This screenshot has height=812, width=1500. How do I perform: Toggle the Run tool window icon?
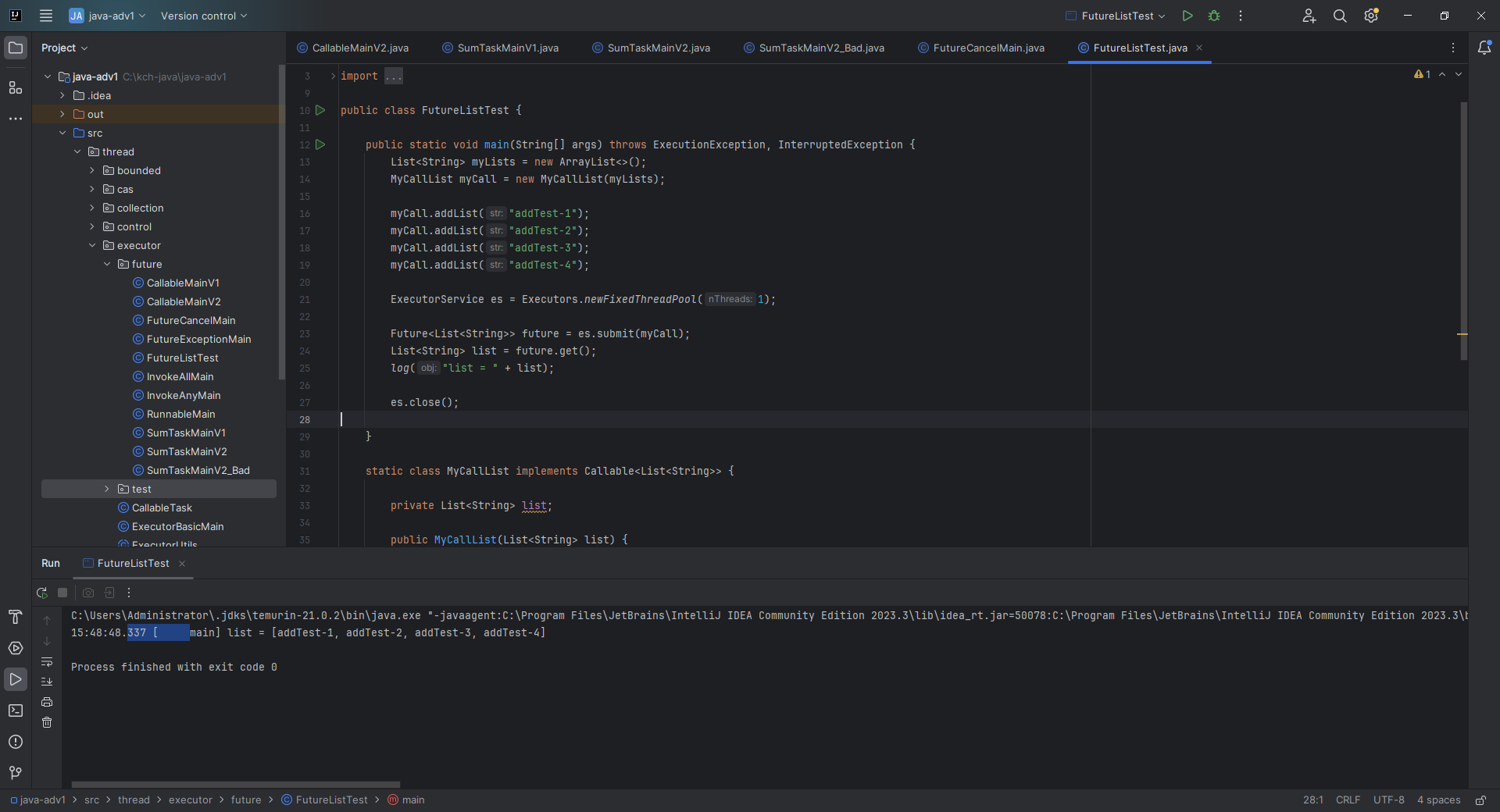[x=16, y=679]
